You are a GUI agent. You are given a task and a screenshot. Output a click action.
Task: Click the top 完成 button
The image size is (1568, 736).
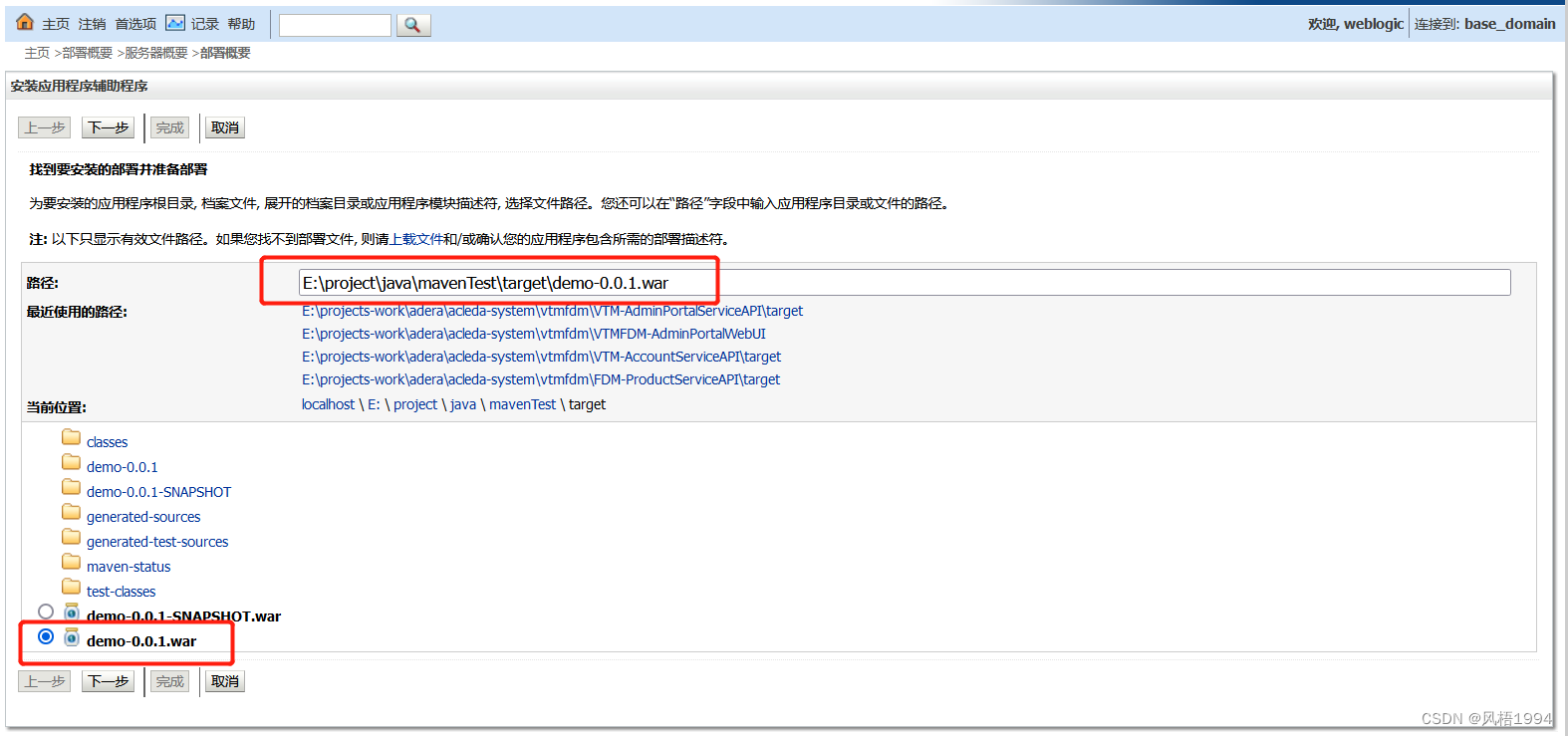pyautogui.click(x=170, y=127)
